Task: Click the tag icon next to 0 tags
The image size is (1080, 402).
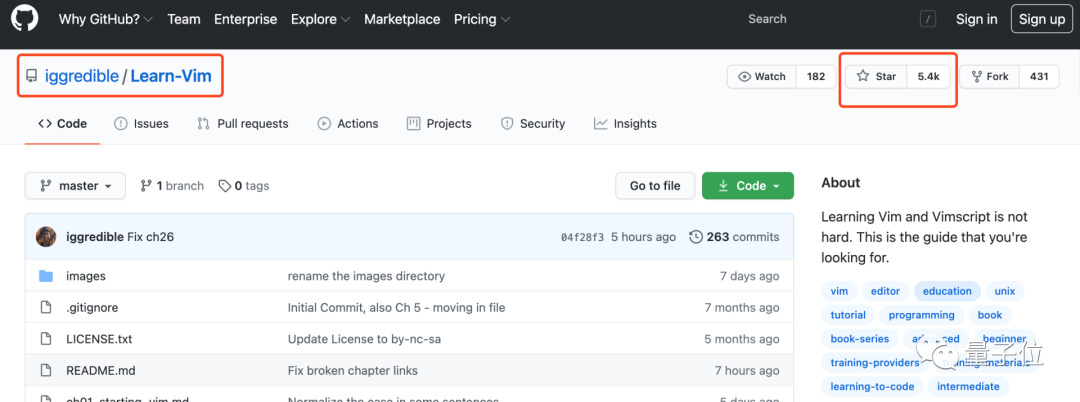Action: [225, 186]
